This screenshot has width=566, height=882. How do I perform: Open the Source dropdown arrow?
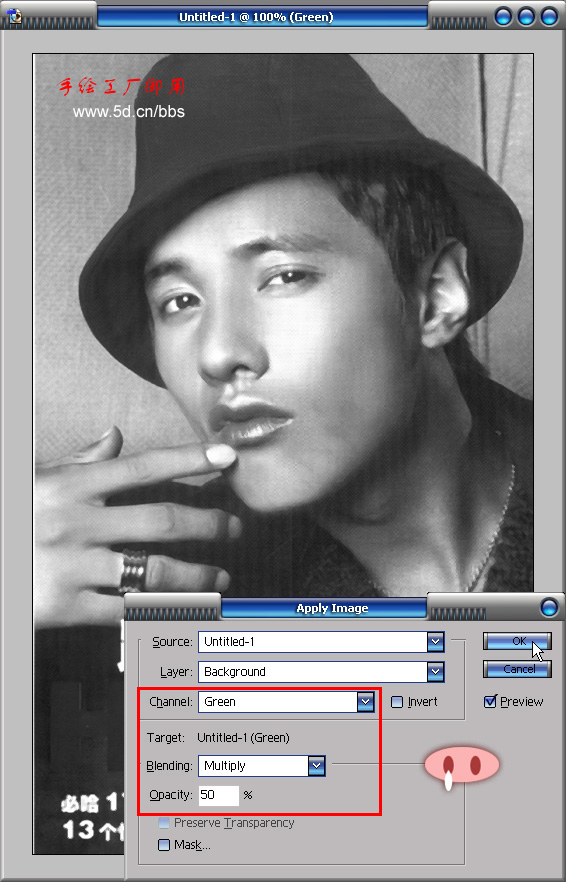(x=435, y=642)
